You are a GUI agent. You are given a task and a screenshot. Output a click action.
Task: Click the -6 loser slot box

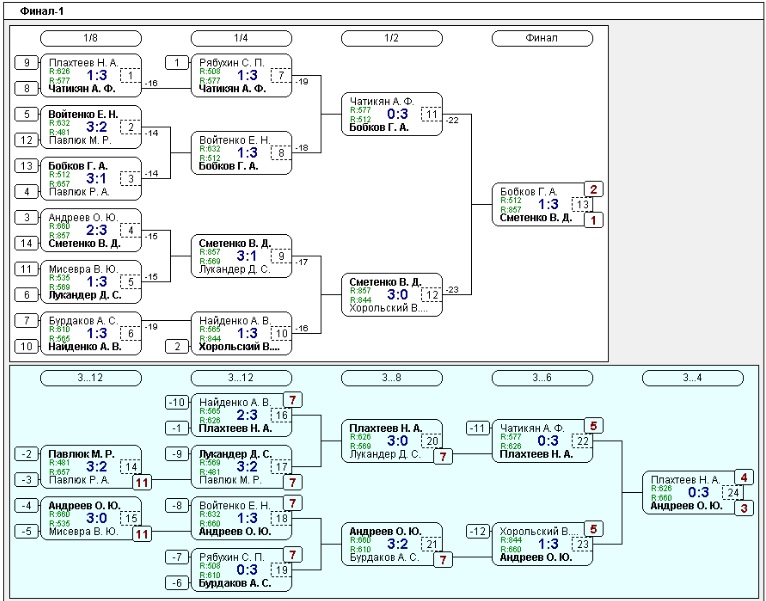177,583
